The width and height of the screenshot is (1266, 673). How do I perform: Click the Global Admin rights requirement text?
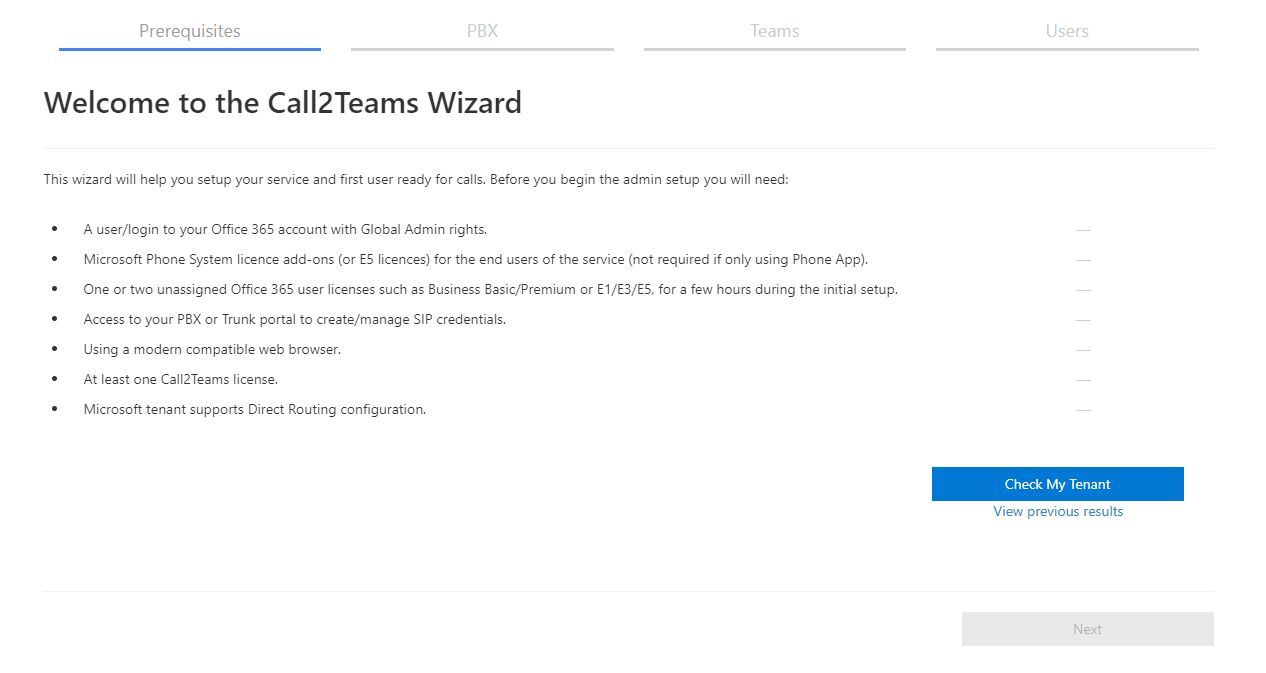point(285,229)
